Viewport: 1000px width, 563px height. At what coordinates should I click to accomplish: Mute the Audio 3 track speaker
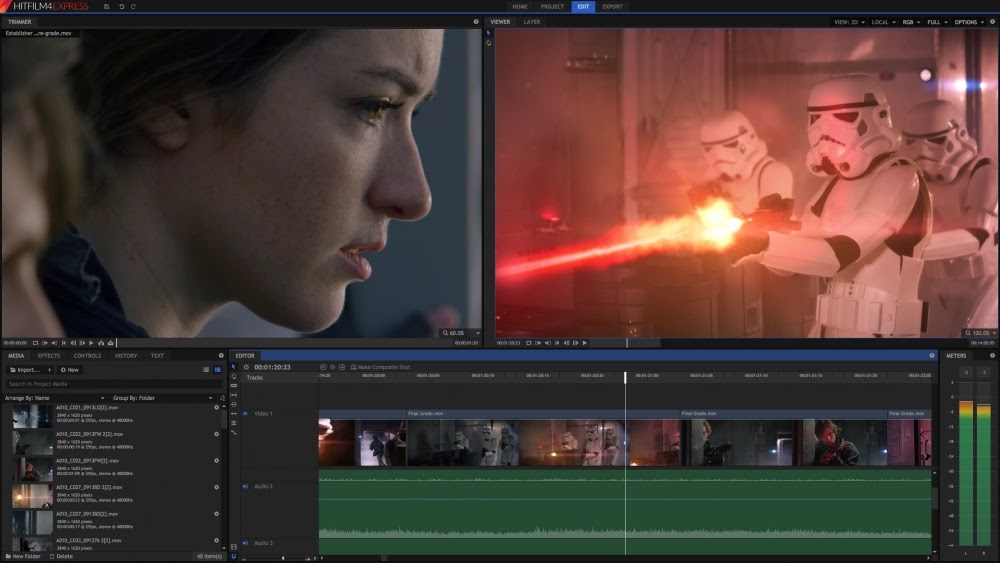click(245, 487)
